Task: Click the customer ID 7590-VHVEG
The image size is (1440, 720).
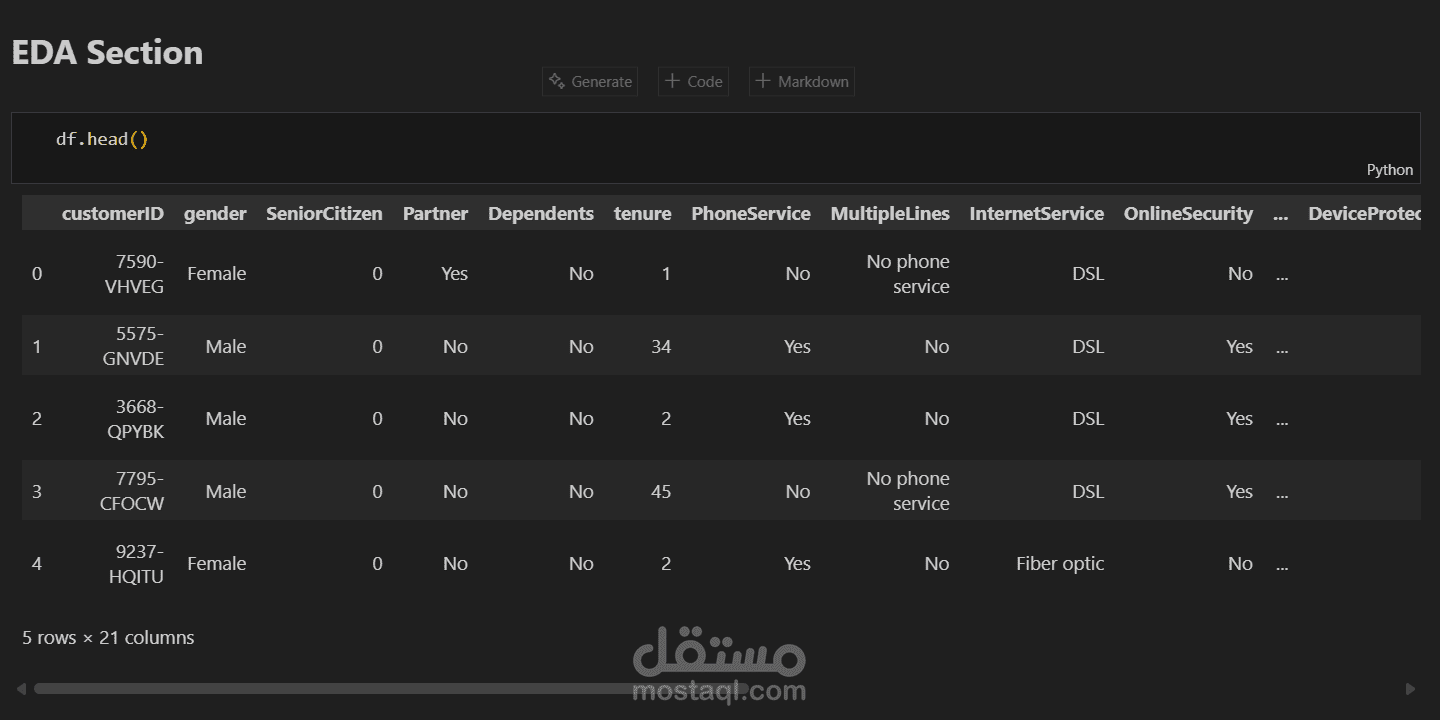Action: pos(132,274)
